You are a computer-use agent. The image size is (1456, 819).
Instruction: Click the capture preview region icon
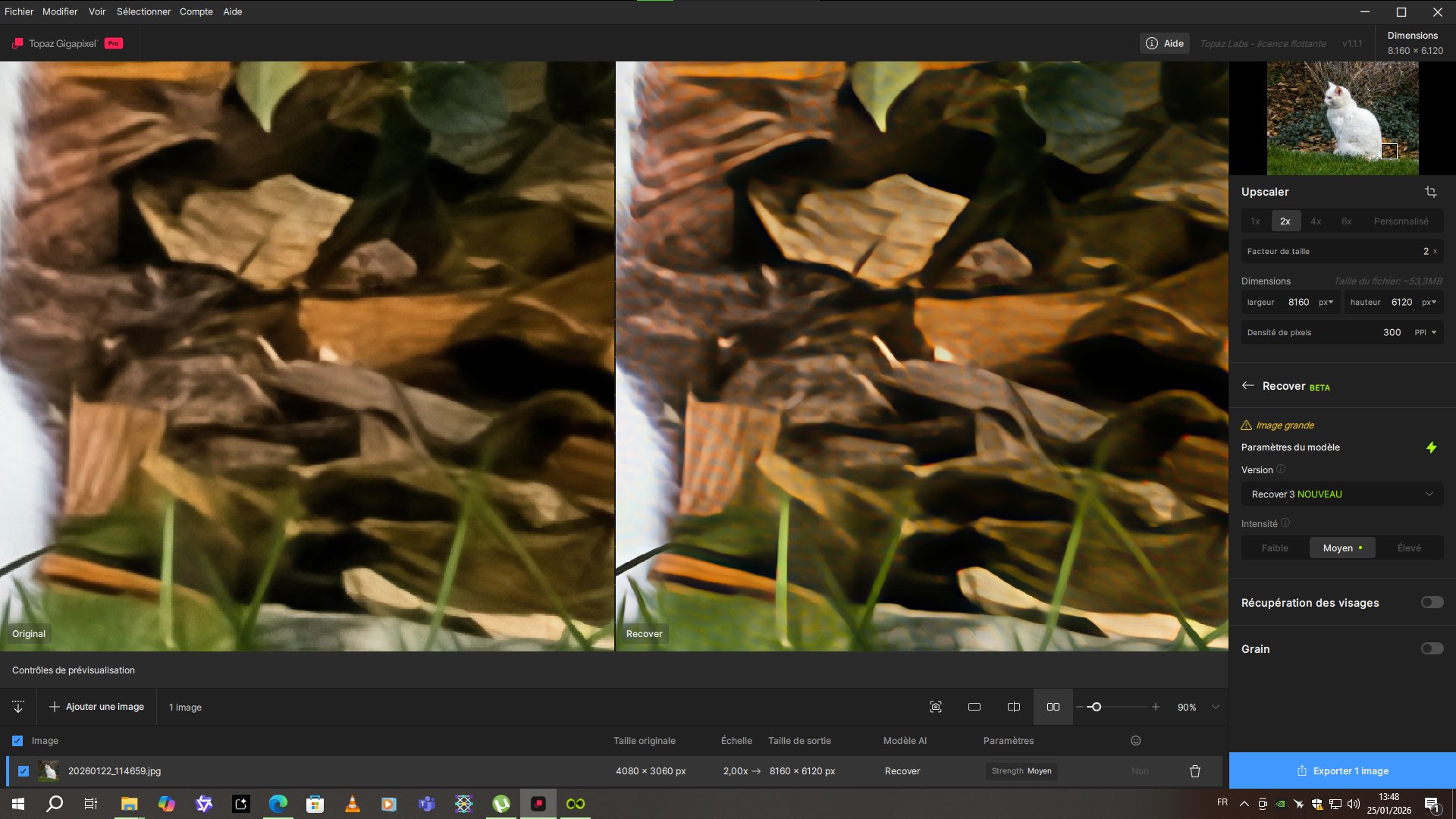click(x=936, y=707)
